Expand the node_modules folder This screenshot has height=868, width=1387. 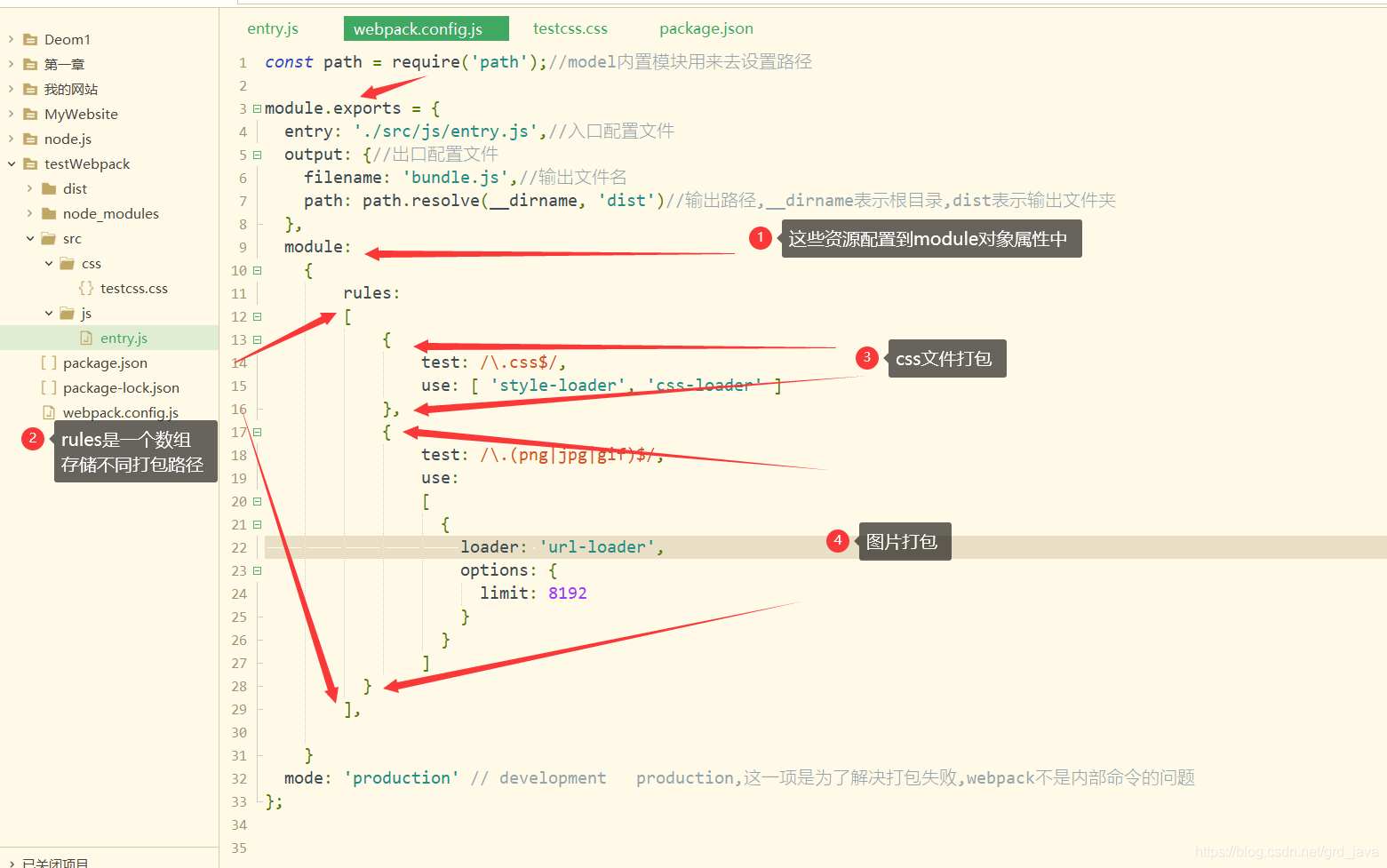pyautogui.click(x=29, y=213)
